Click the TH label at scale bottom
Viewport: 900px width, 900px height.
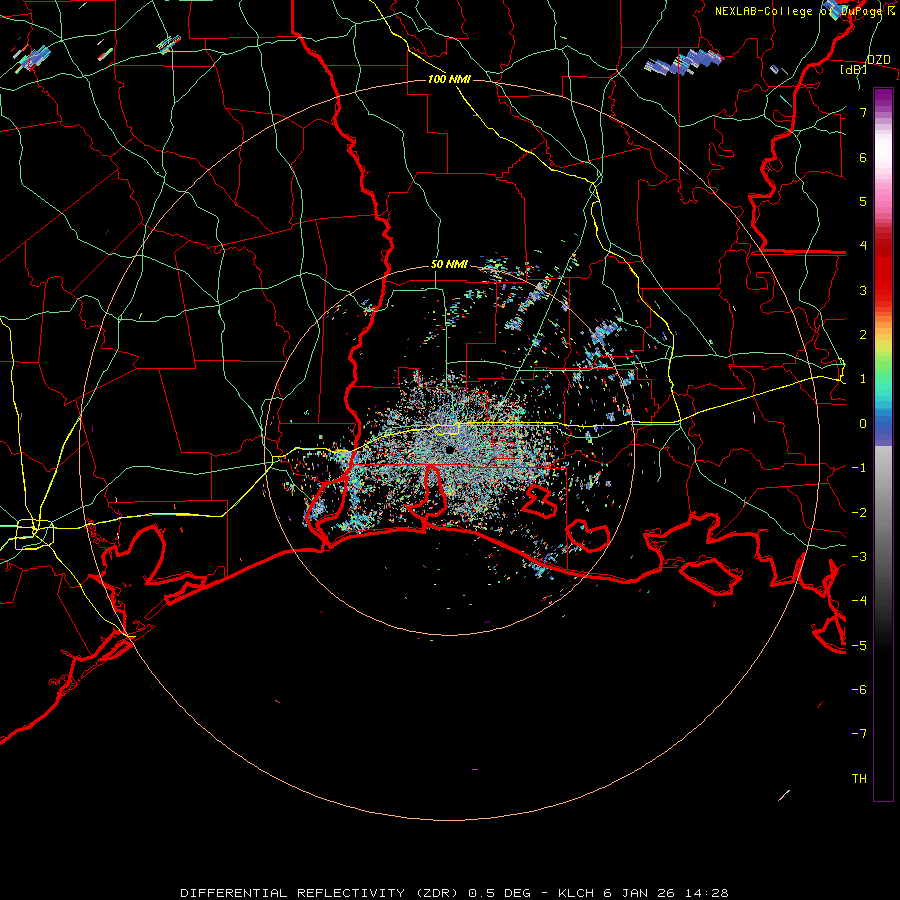(859, 779)
